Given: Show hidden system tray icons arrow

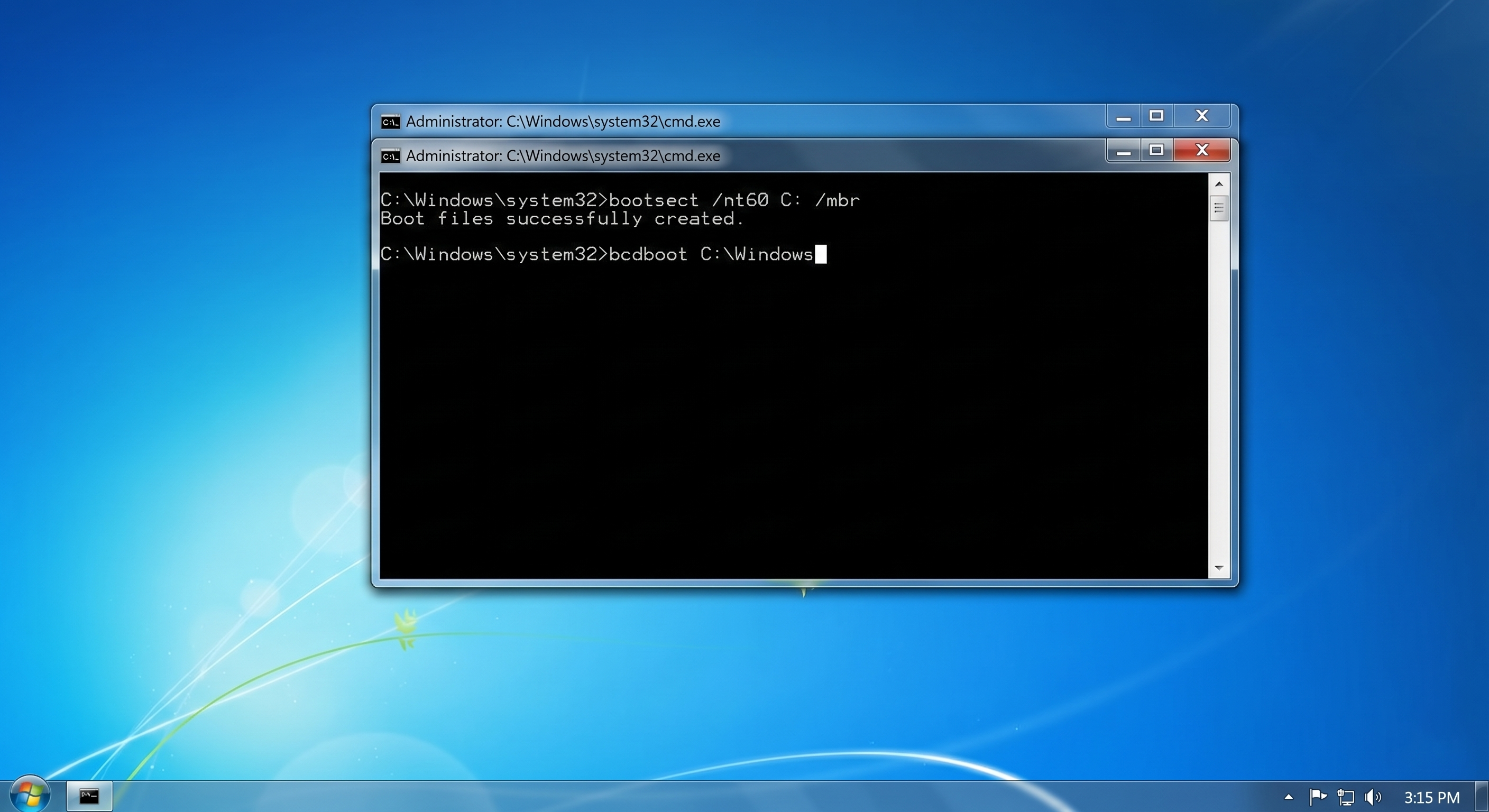Looking at the screenshot, I should tap(1289, 797).
